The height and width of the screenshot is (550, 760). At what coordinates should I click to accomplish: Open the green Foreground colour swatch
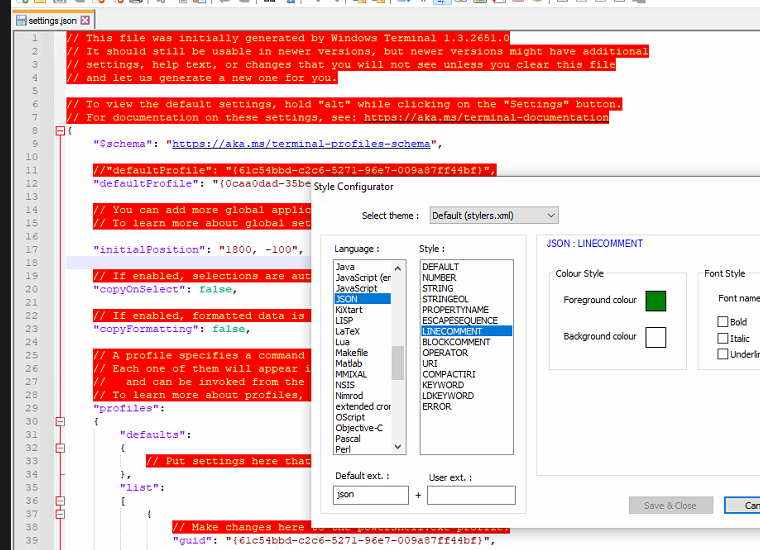coord(655,301)
